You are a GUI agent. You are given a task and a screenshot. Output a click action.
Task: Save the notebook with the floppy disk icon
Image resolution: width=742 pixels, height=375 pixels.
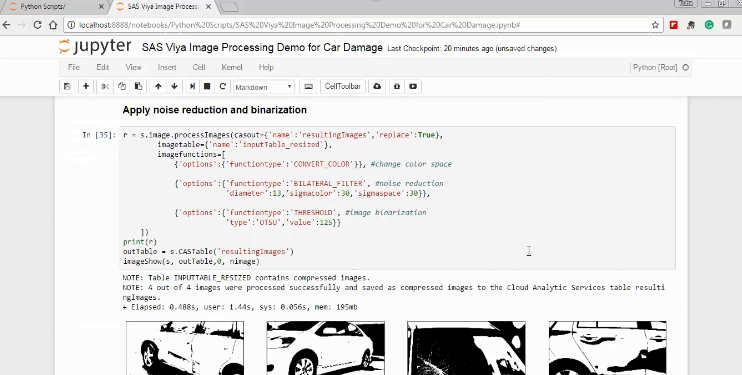[x=67, y=86]
